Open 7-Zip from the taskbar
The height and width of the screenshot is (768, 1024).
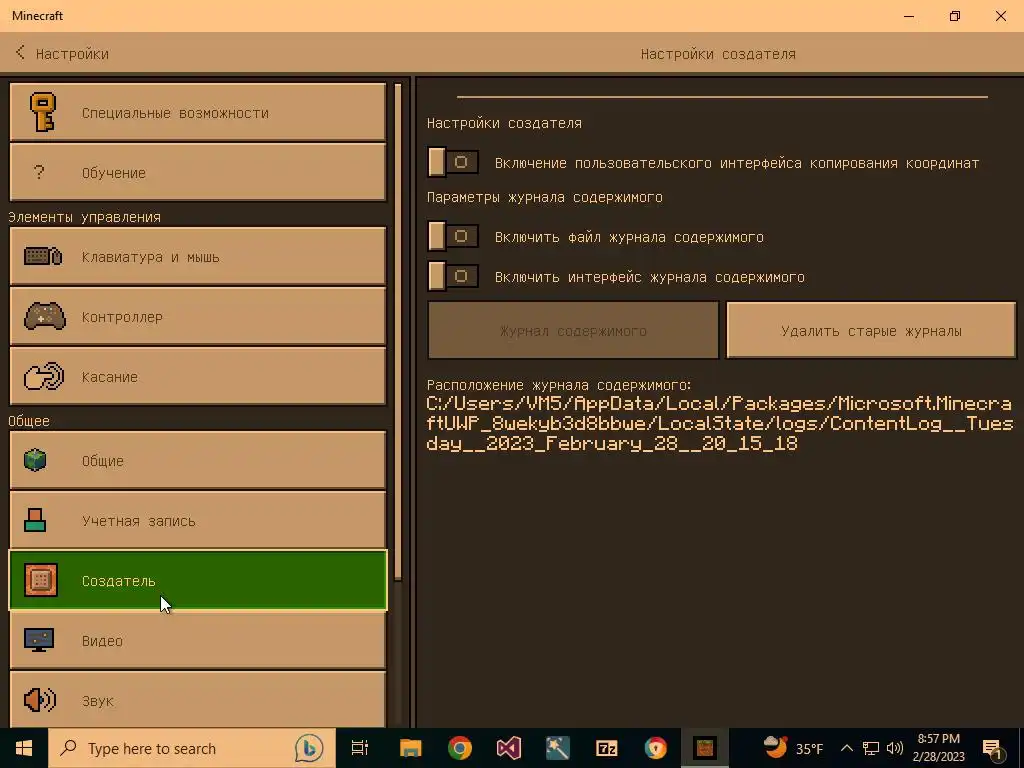[x=607, y=748]
